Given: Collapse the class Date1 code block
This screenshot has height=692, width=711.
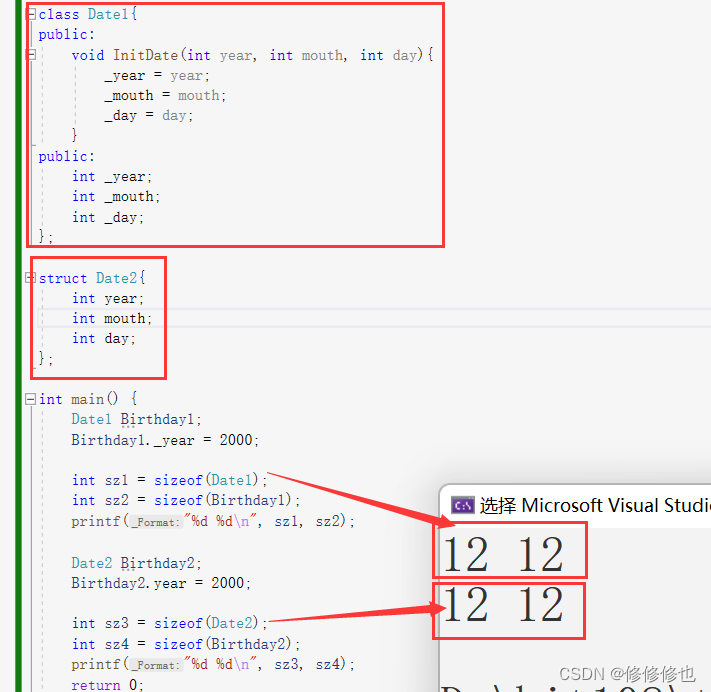Looking at the screenshot, I should click(31, 14).
